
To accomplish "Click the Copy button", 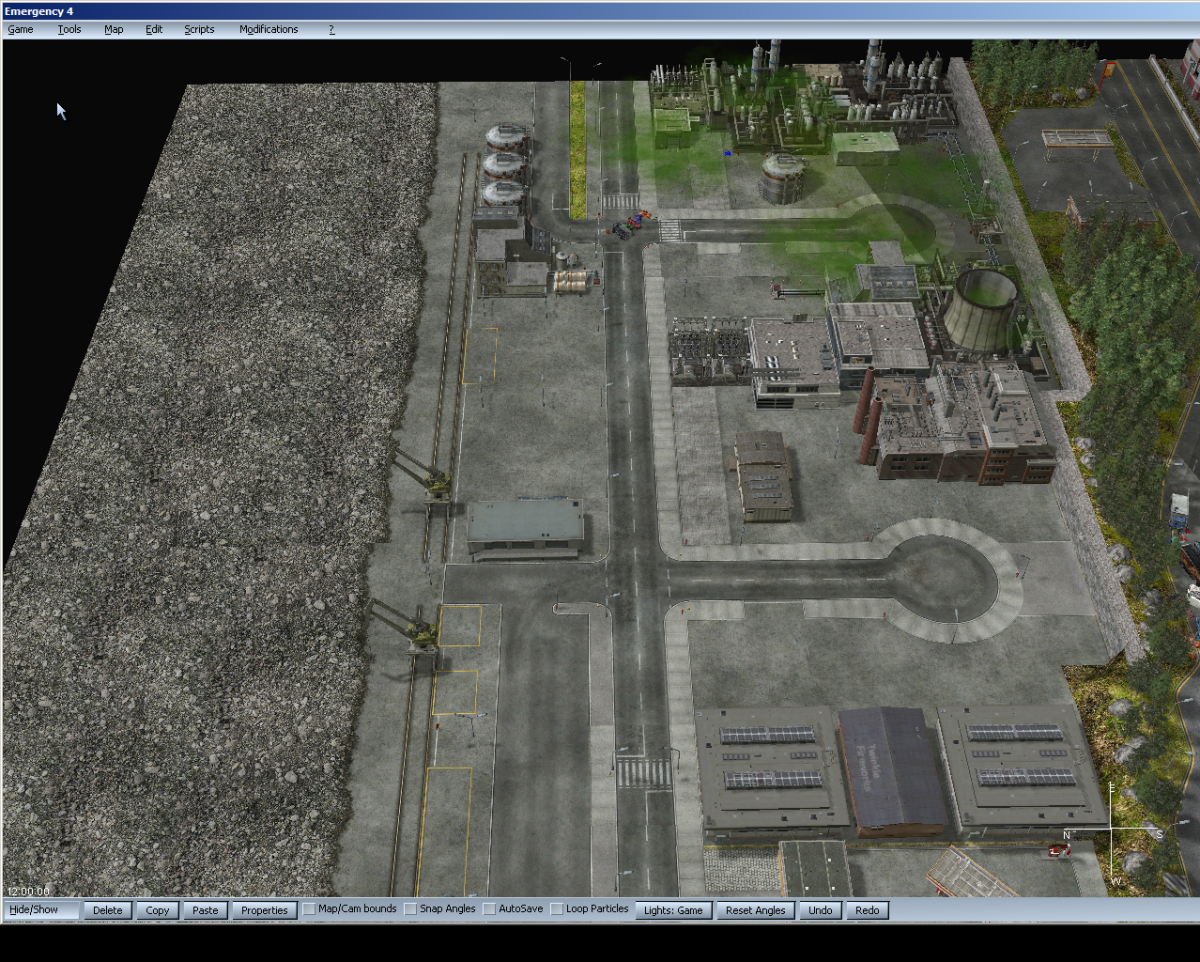I will click(x=158, y=910).
